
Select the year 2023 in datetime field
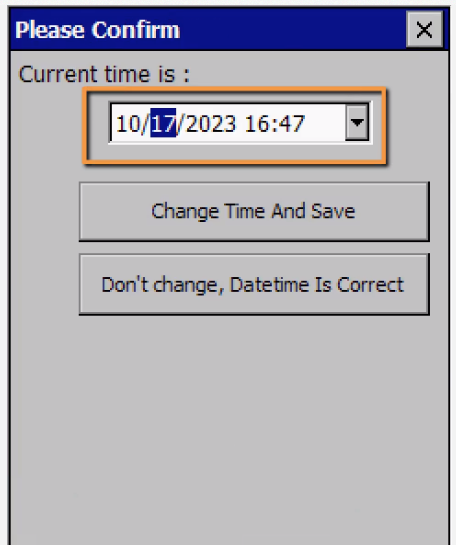[x=211, y=124]
